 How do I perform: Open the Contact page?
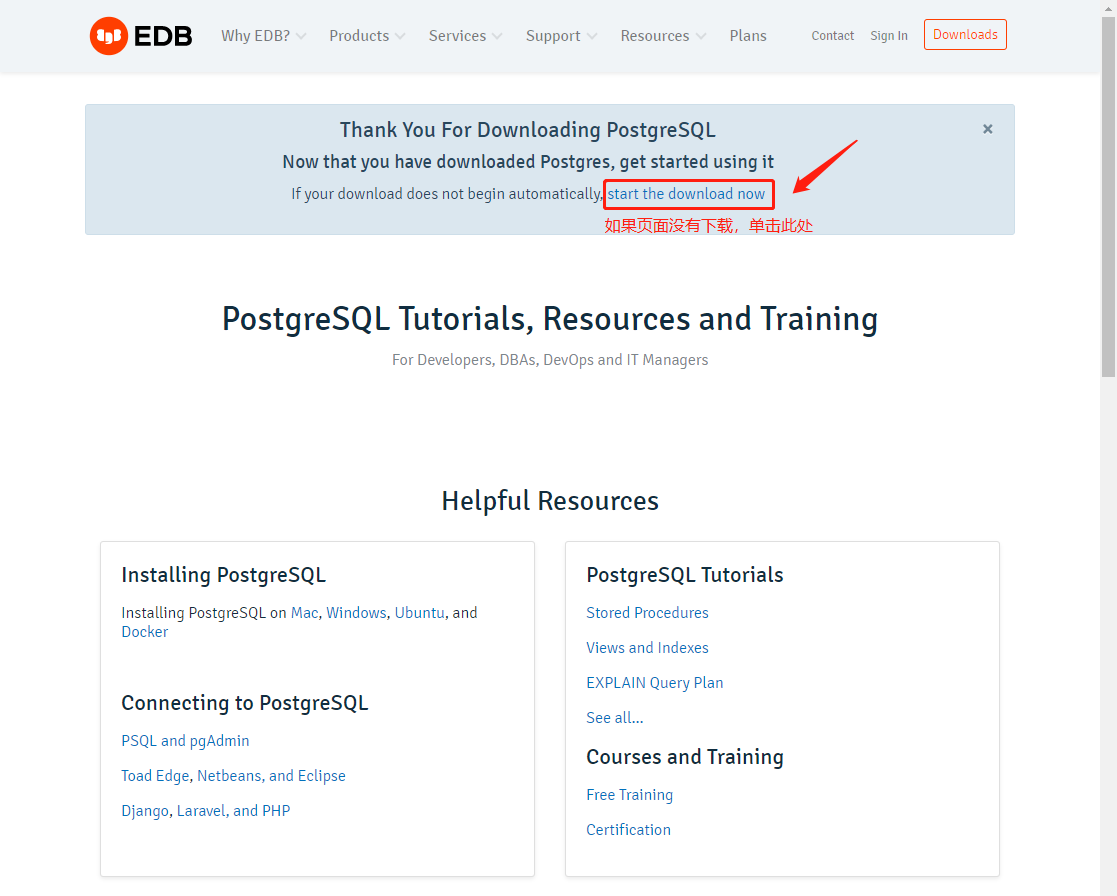[832, 35]
